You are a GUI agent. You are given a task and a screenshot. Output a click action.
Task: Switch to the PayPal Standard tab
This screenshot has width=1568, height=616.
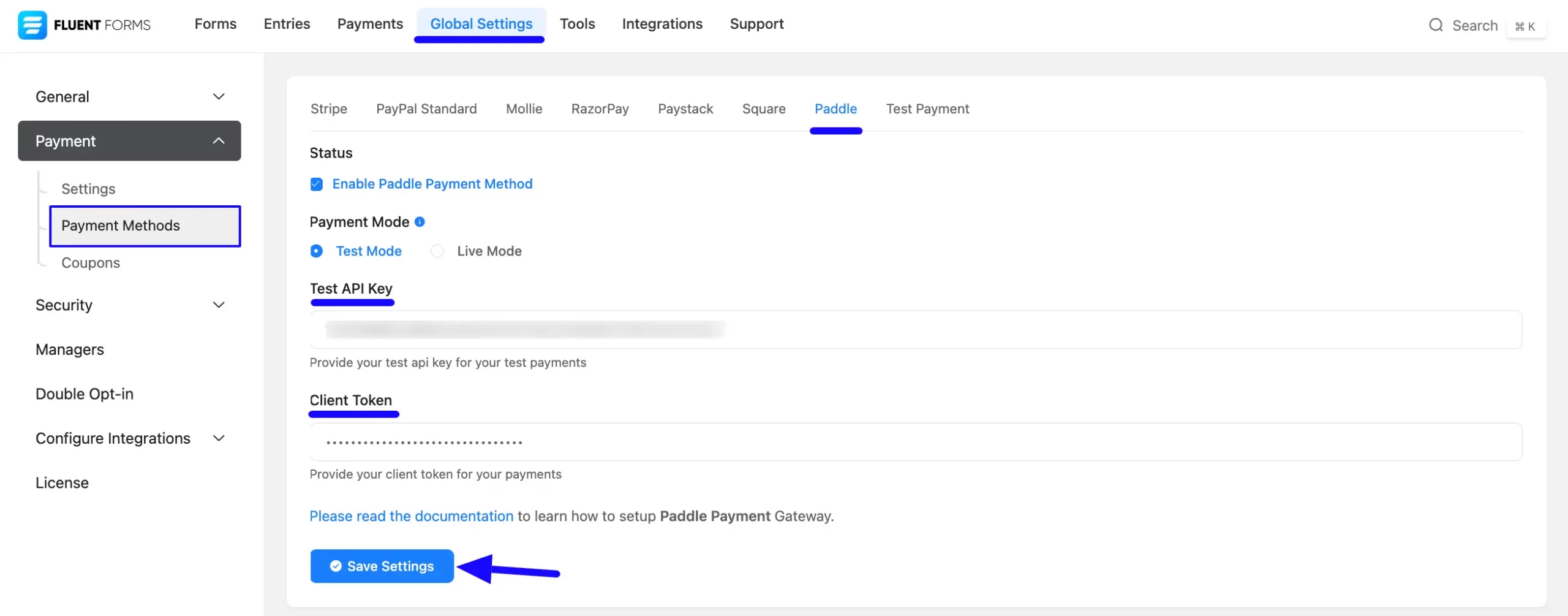pos(426,109)
